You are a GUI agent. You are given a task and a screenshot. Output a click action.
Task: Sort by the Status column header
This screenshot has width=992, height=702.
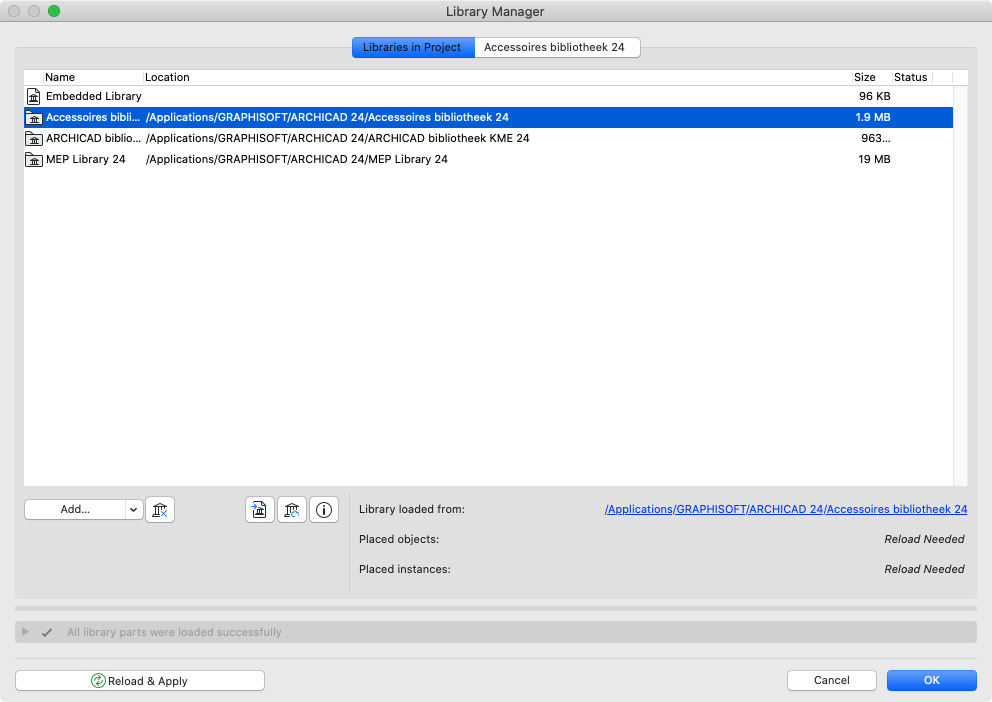912,77
